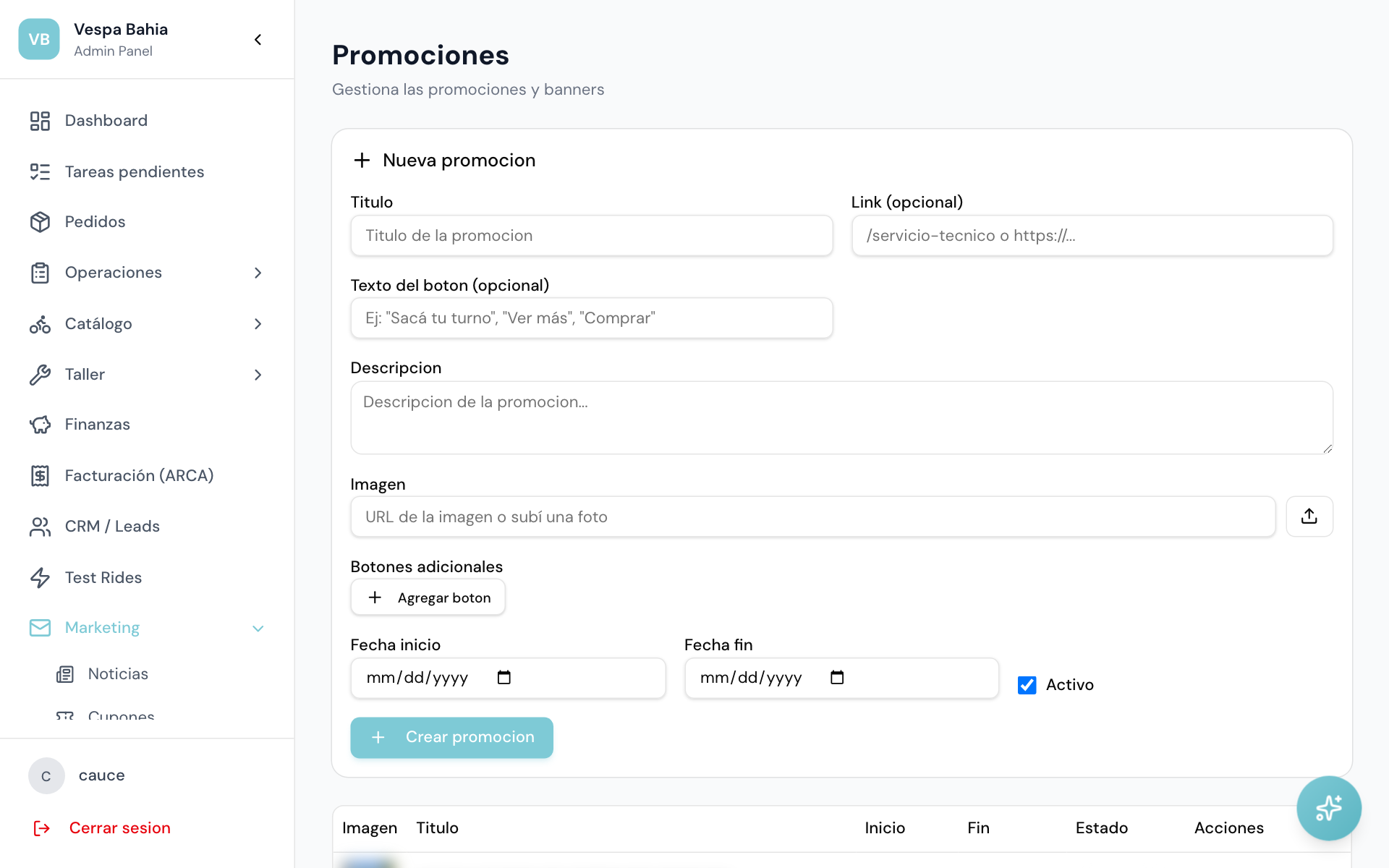Click the Catálogo scooter icon

coord(40,324)
